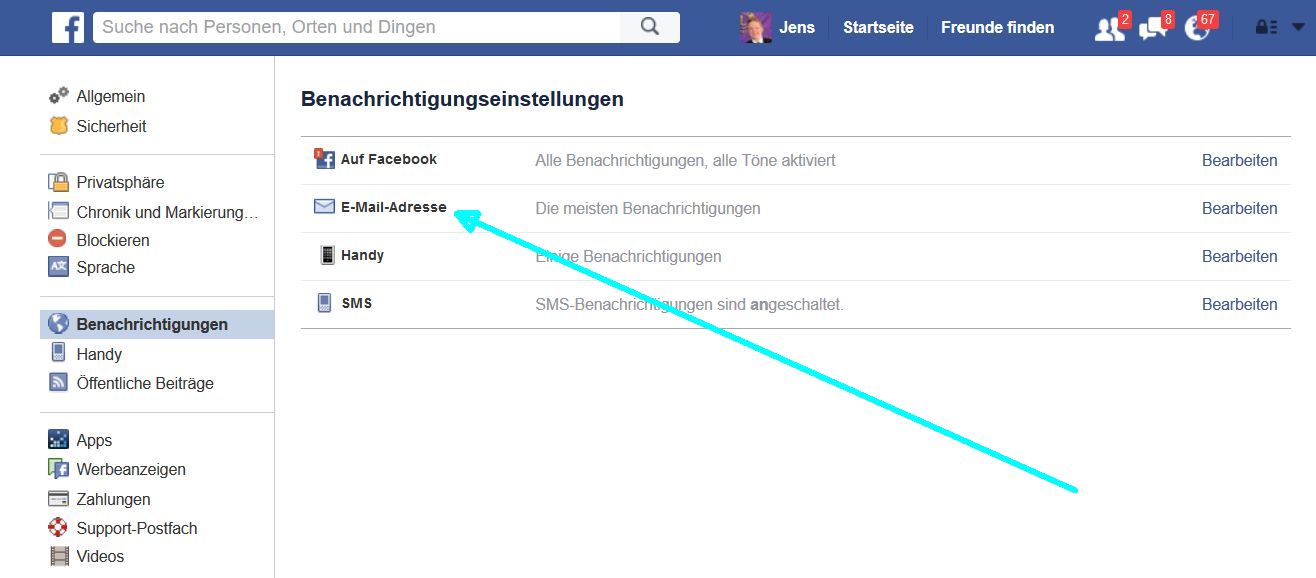Click the Support-Postfach lifebuoy icon
The image size is (1316, 578).
[58, 528]
